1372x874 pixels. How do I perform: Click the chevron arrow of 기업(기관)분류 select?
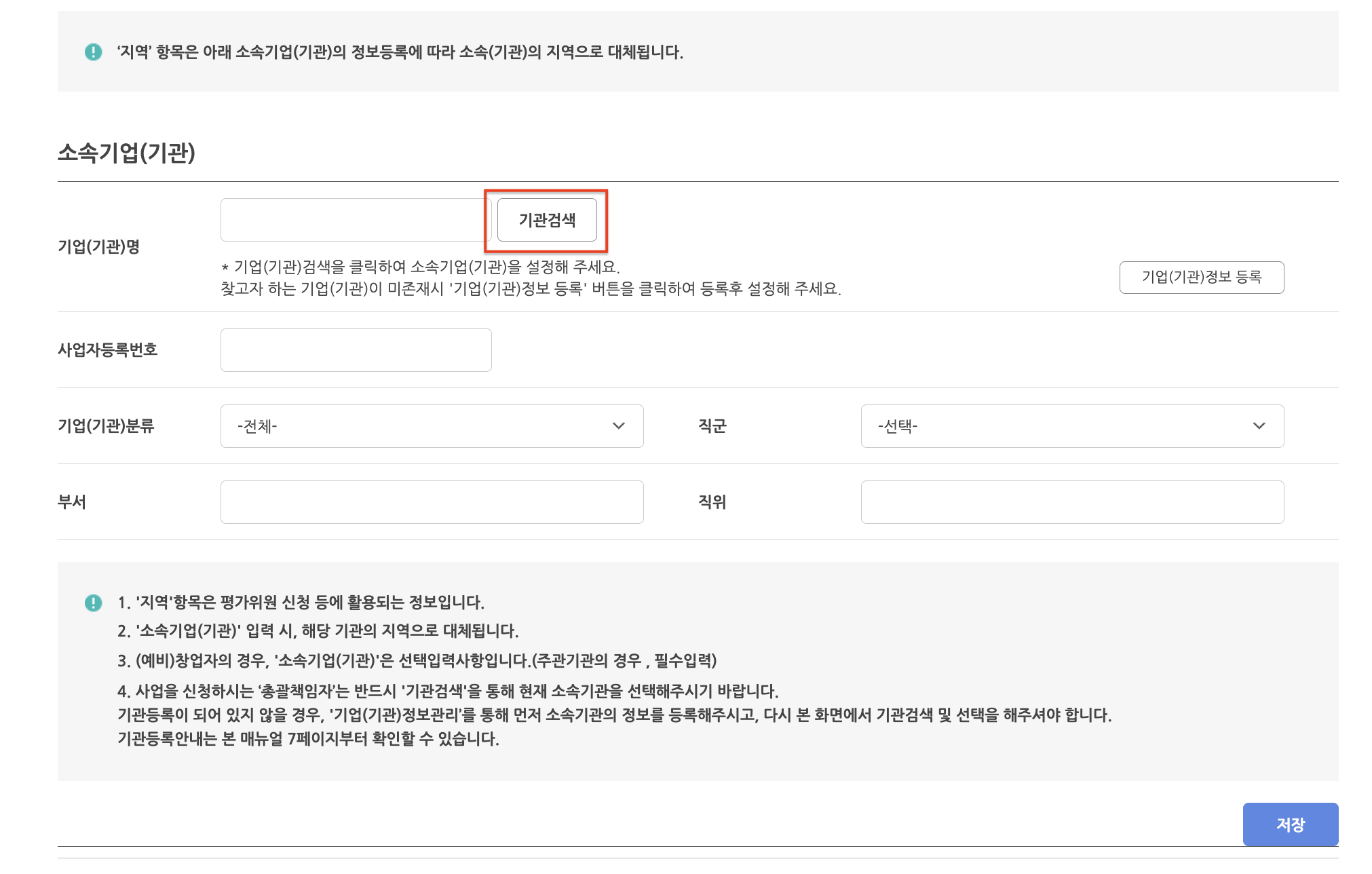pyautogui.click(x=618, y=426)
